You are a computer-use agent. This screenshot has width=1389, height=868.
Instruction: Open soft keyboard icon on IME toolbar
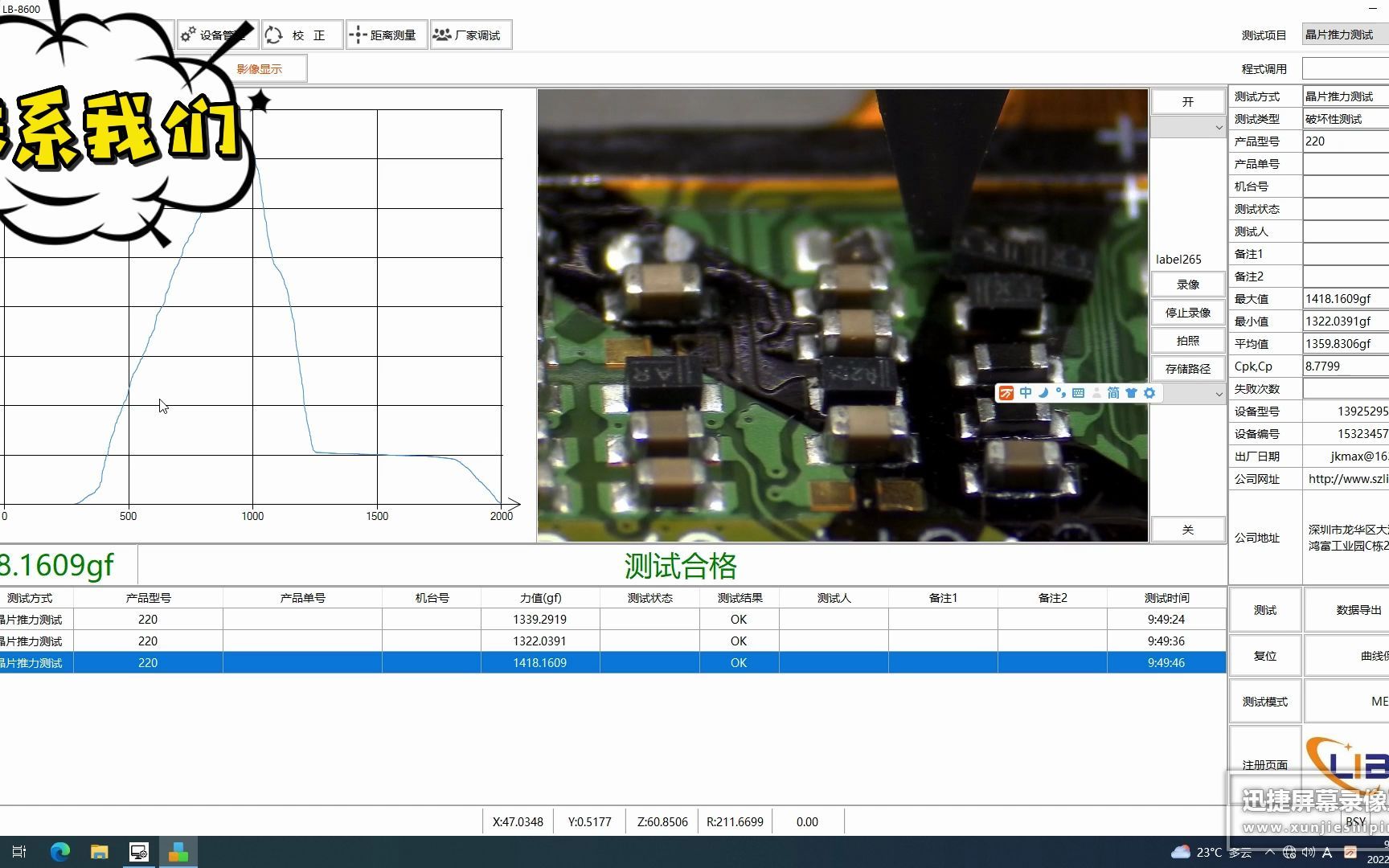click(1079, 393)
